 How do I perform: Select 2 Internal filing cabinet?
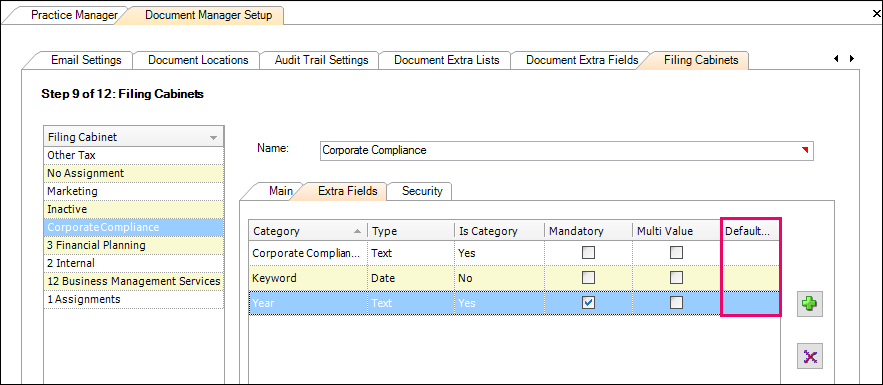click(133, 263)
